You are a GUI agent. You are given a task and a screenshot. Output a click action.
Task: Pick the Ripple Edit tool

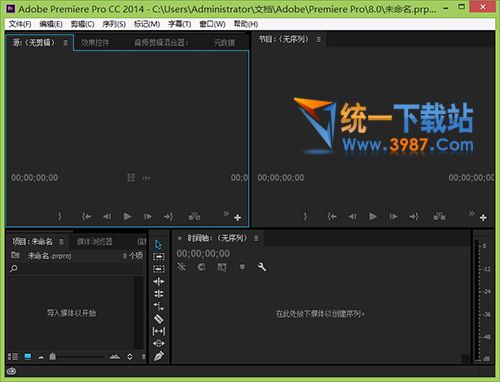tap(159, 281)
